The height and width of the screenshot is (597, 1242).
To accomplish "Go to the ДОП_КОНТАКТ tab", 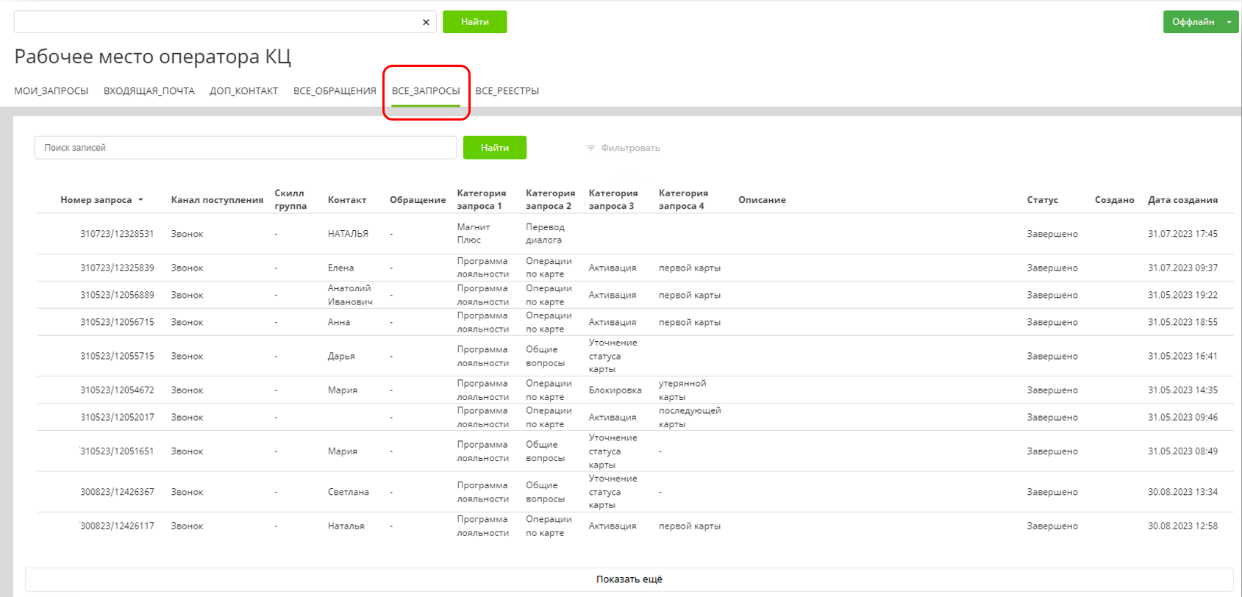I will [244, 91].
